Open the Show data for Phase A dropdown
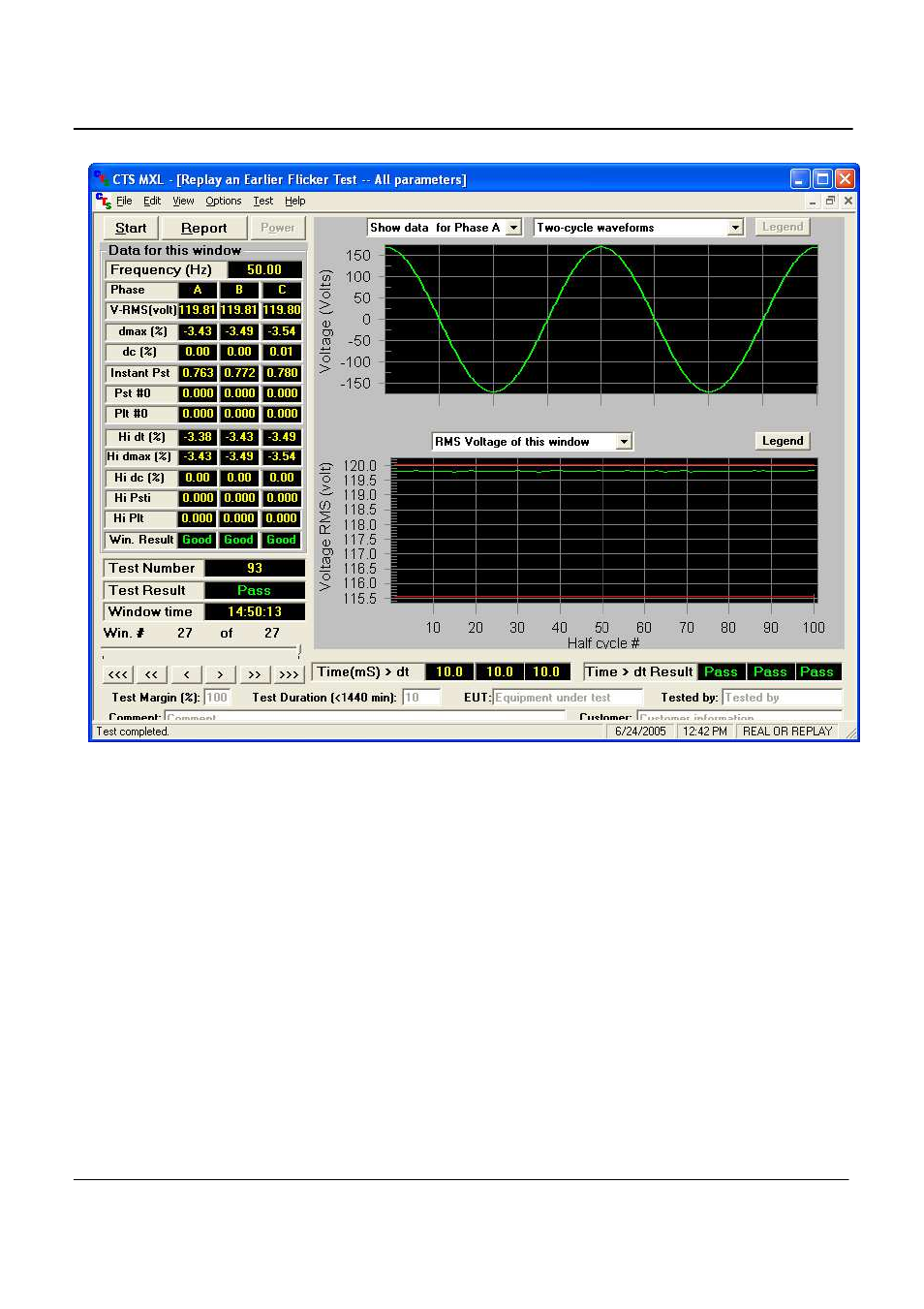 [514, 228]
